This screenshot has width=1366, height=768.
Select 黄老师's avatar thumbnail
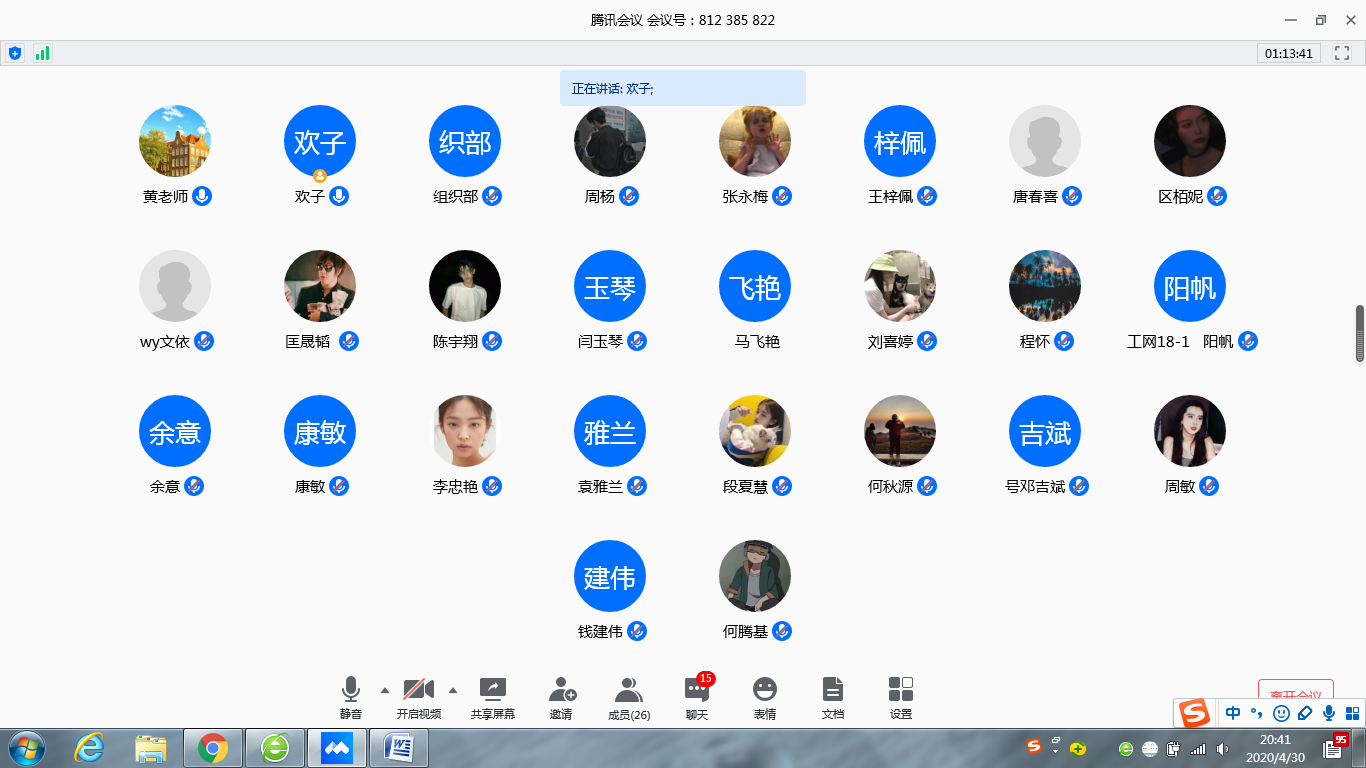[175, 141]
